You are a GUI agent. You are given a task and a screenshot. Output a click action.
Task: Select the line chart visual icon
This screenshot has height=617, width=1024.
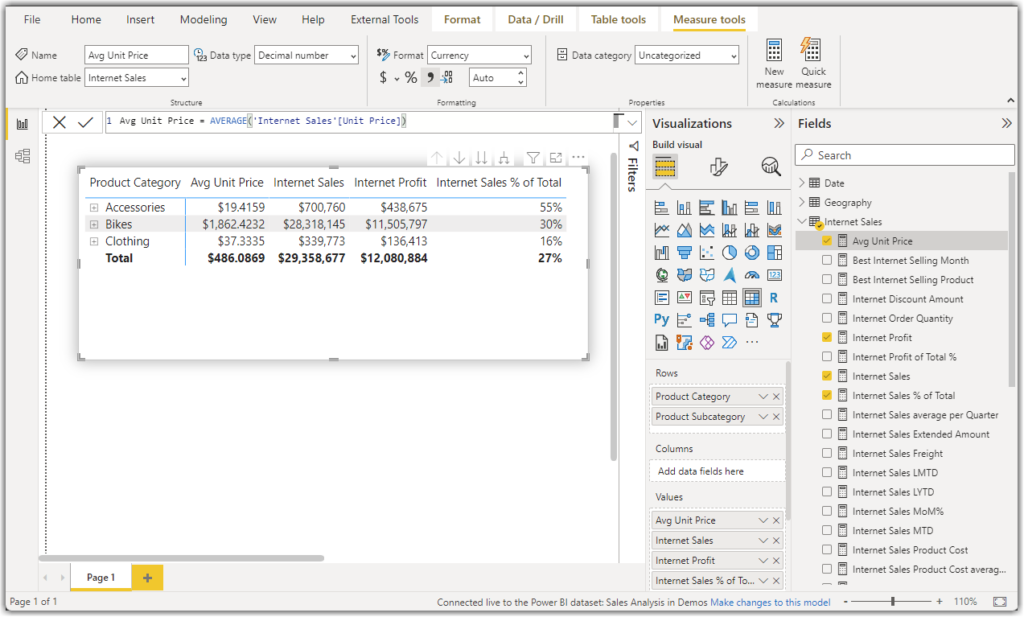tap(662, 230)
